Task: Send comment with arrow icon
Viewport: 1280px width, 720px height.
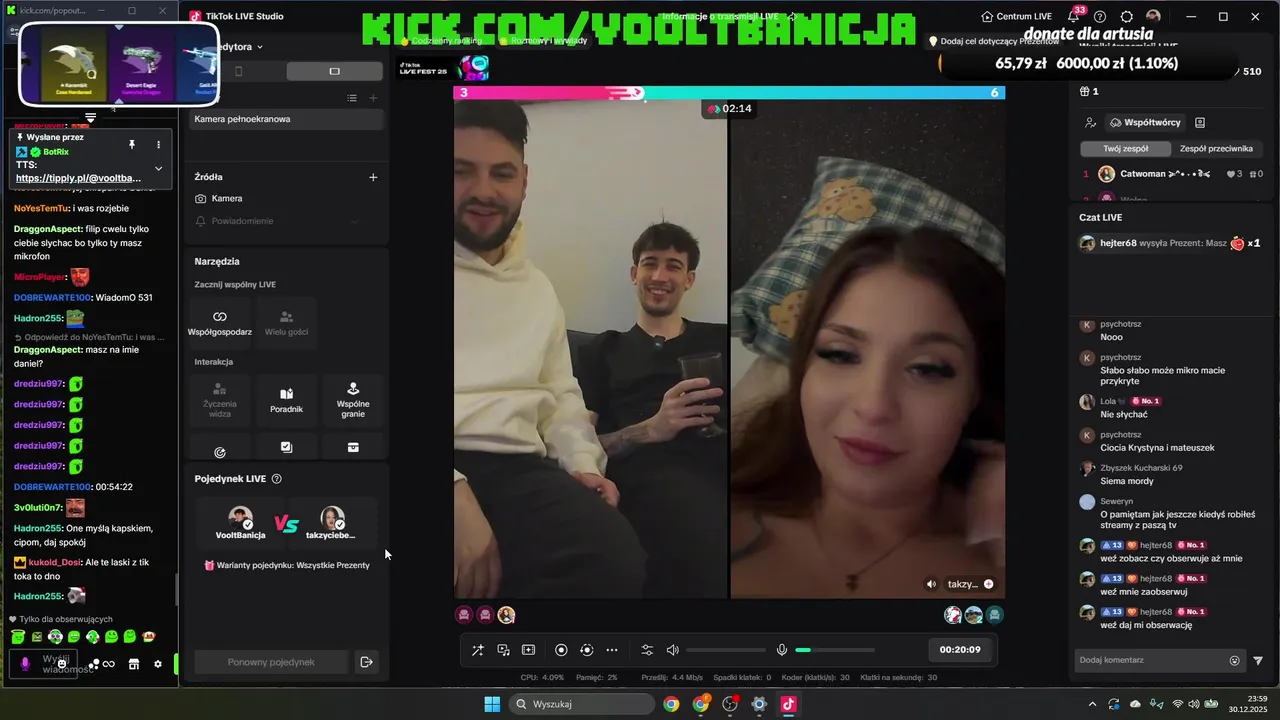Action: click(x=1258, y=660)
